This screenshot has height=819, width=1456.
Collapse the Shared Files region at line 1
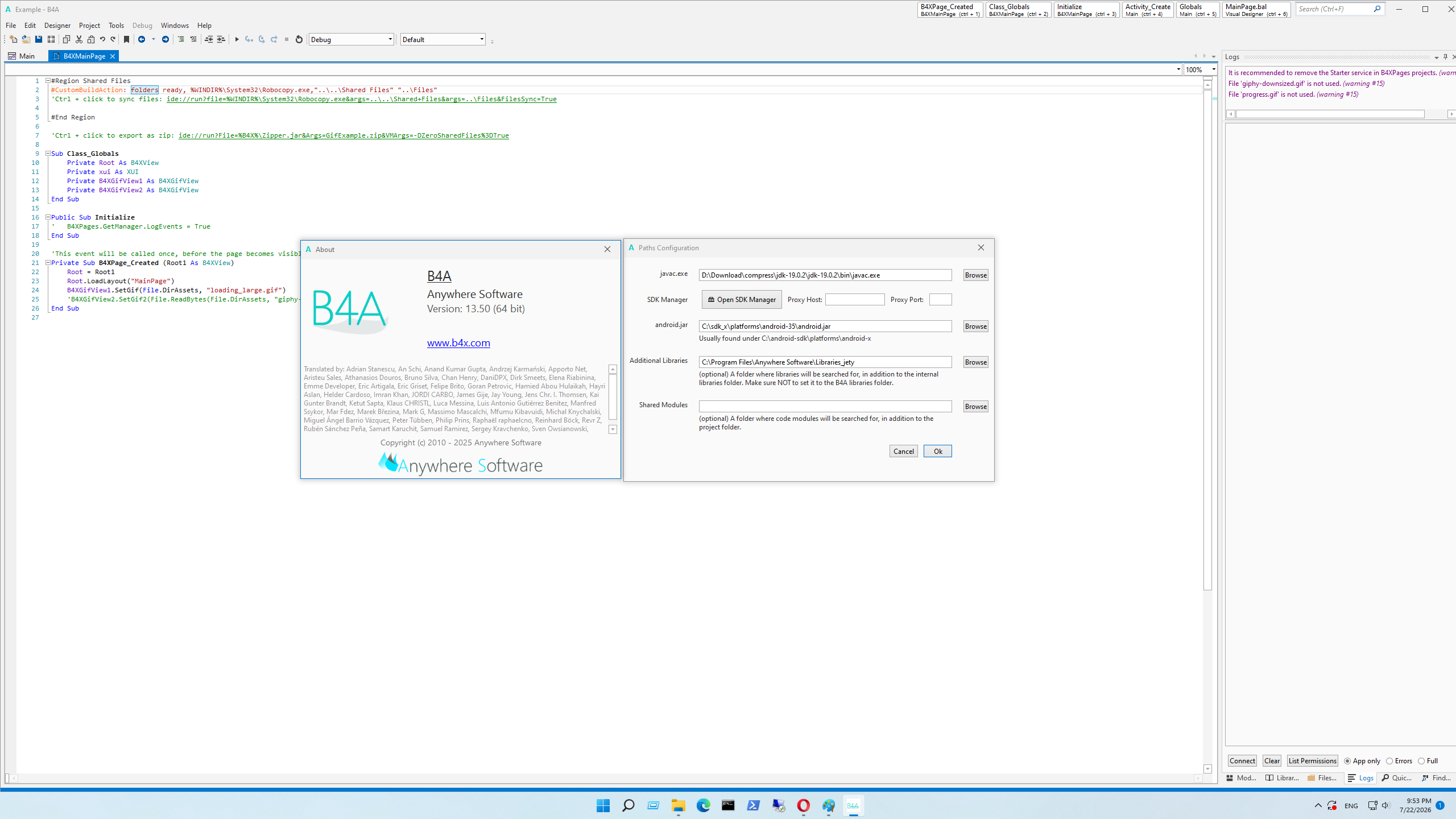tap(48, 81)
